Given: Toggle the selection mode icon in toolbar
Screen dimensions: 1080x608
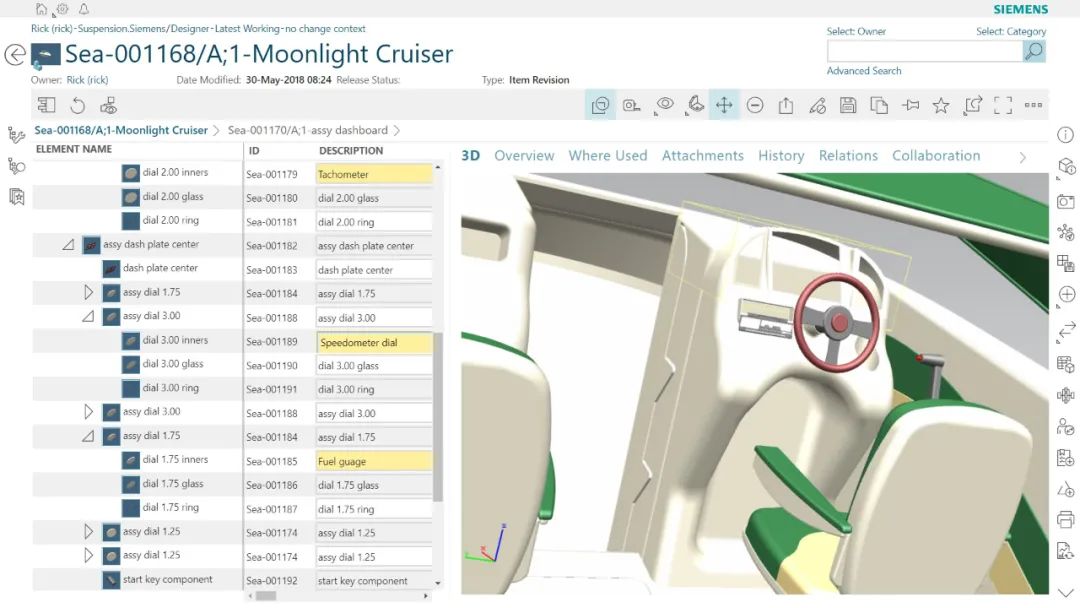Looking at the screenshot, I should tap(600, 105).
